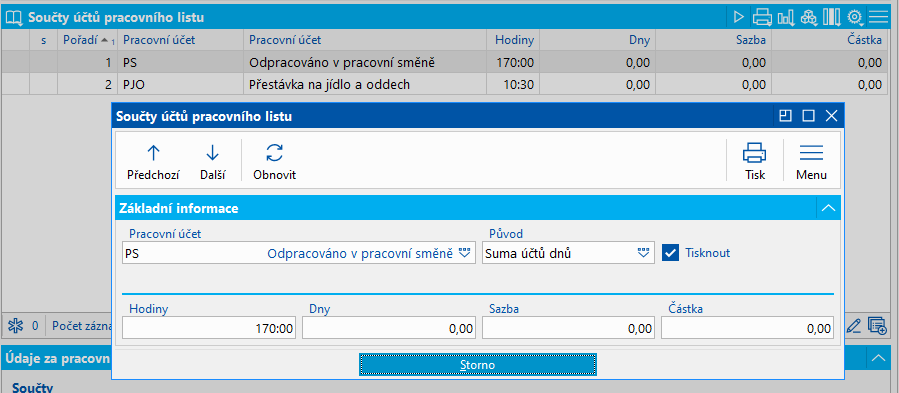Refresh data with the Obnovit icon
Viewport: 899px width, 393px height.
point(275,153)
